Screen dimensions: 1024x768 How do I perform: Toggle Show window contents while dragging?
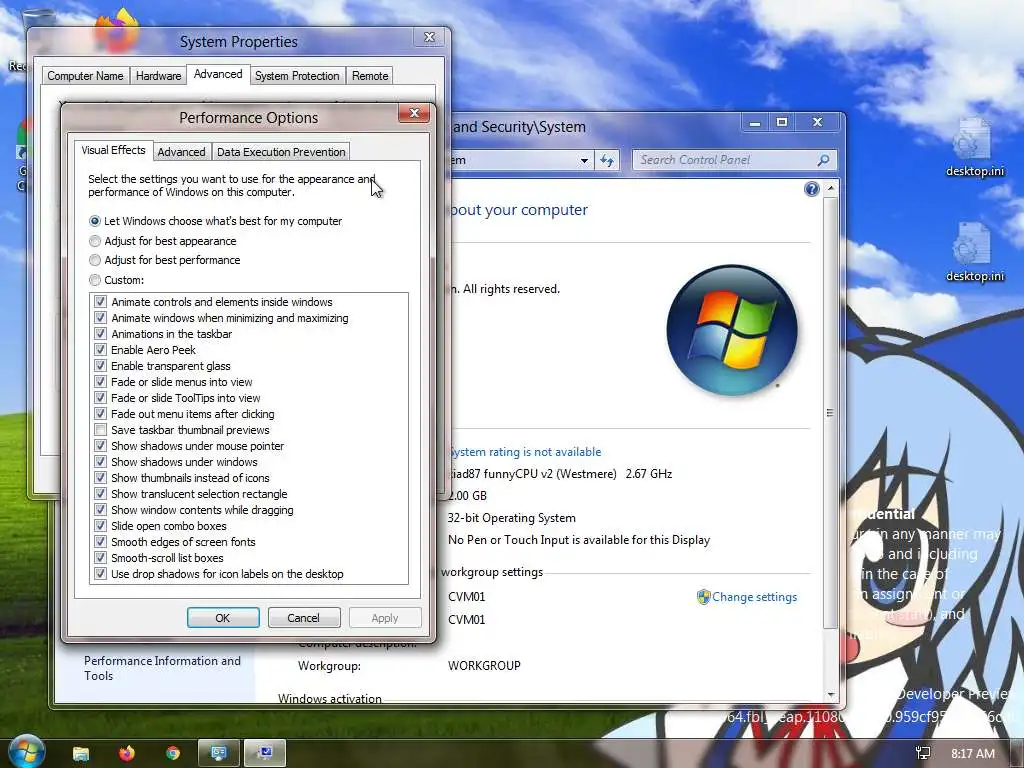(x=100, y=510)
